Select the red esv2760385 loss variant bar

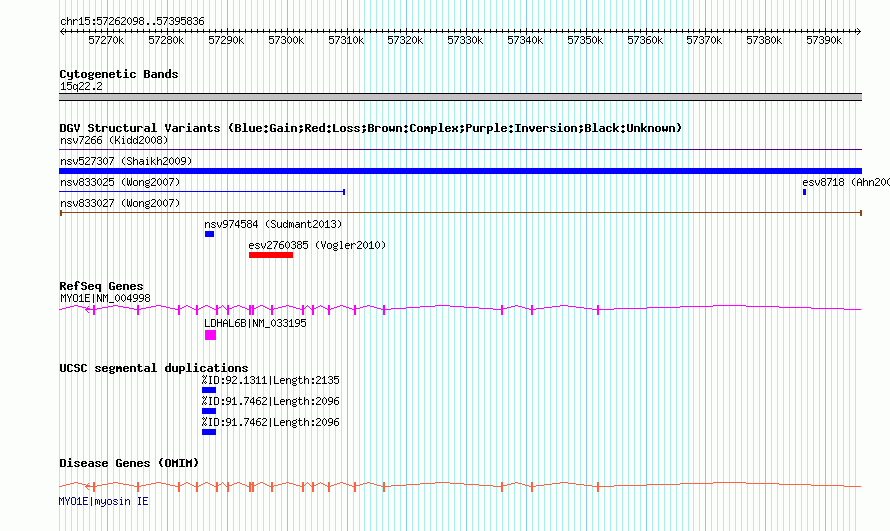(271, 255)
